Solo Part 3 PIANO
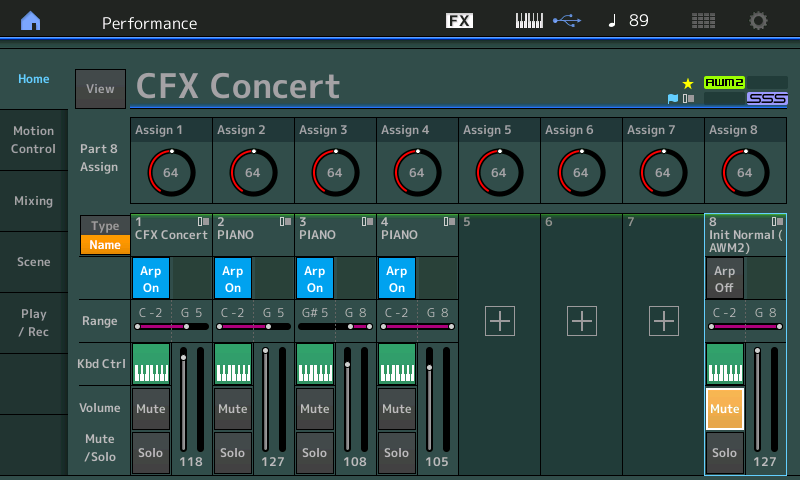The width and height of the screenshot is (800, 480). pyautogui.click(x=315, y=452)
